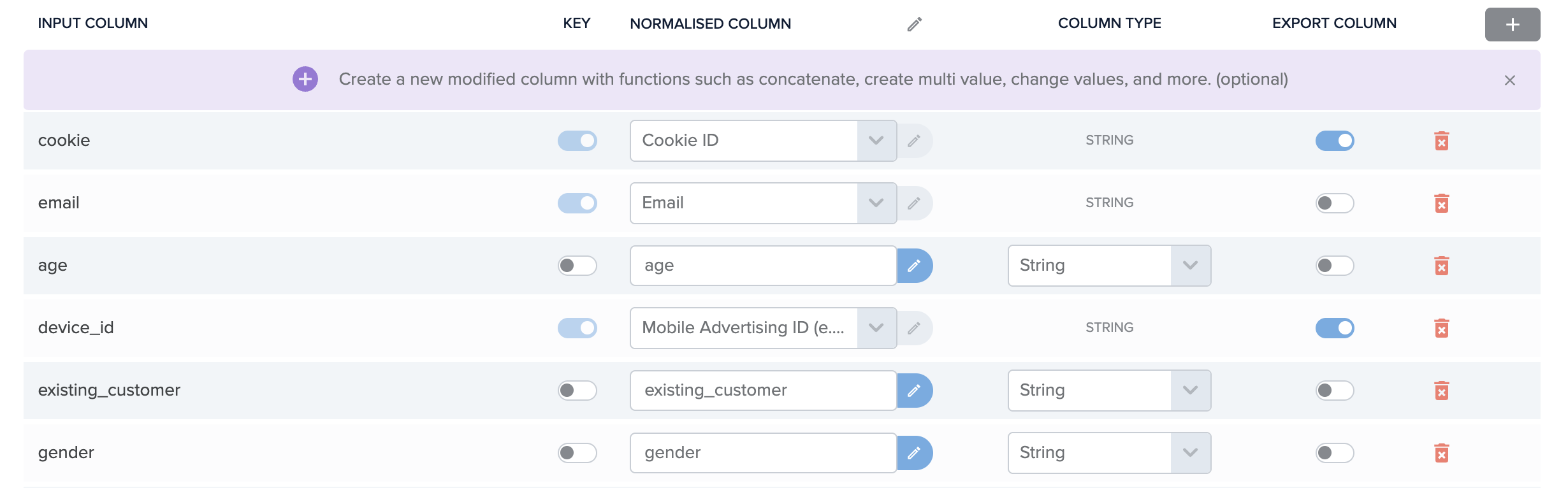Dismiss the modified column suggestion banner
Viewport: 1568px width, 488px height.
(1509, 80)
